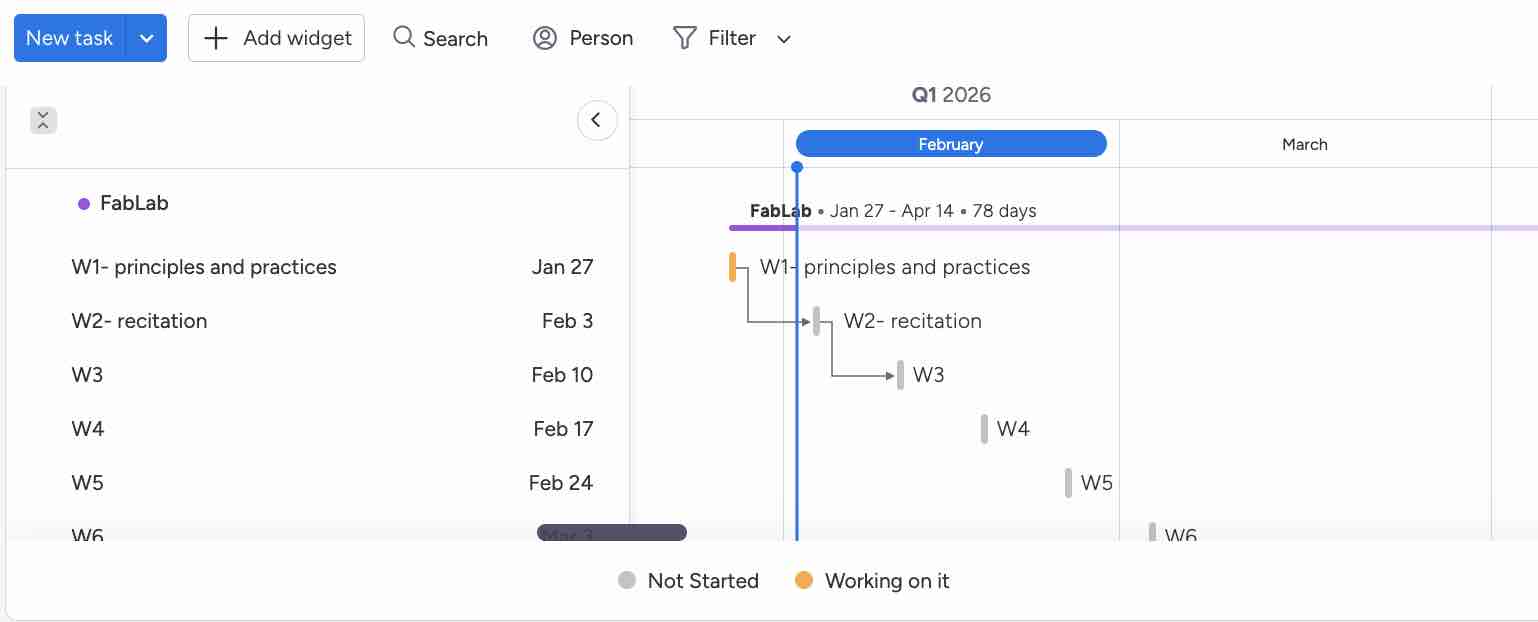Select the February month header
1538x622 pixels.
[x=950, y=144]
